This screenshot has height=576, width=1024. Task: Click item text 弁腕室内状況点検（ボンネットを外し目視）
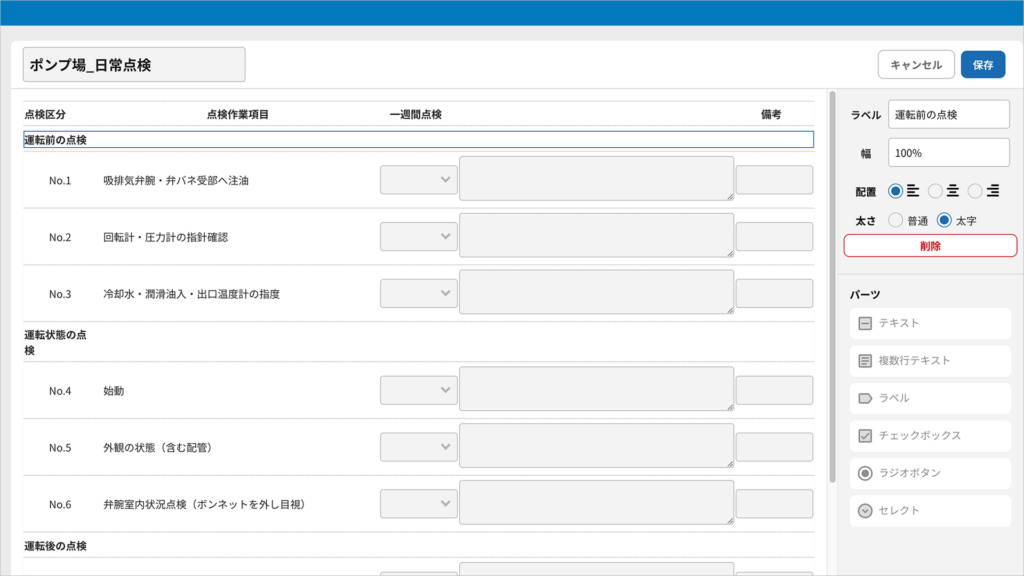[204, 504]
